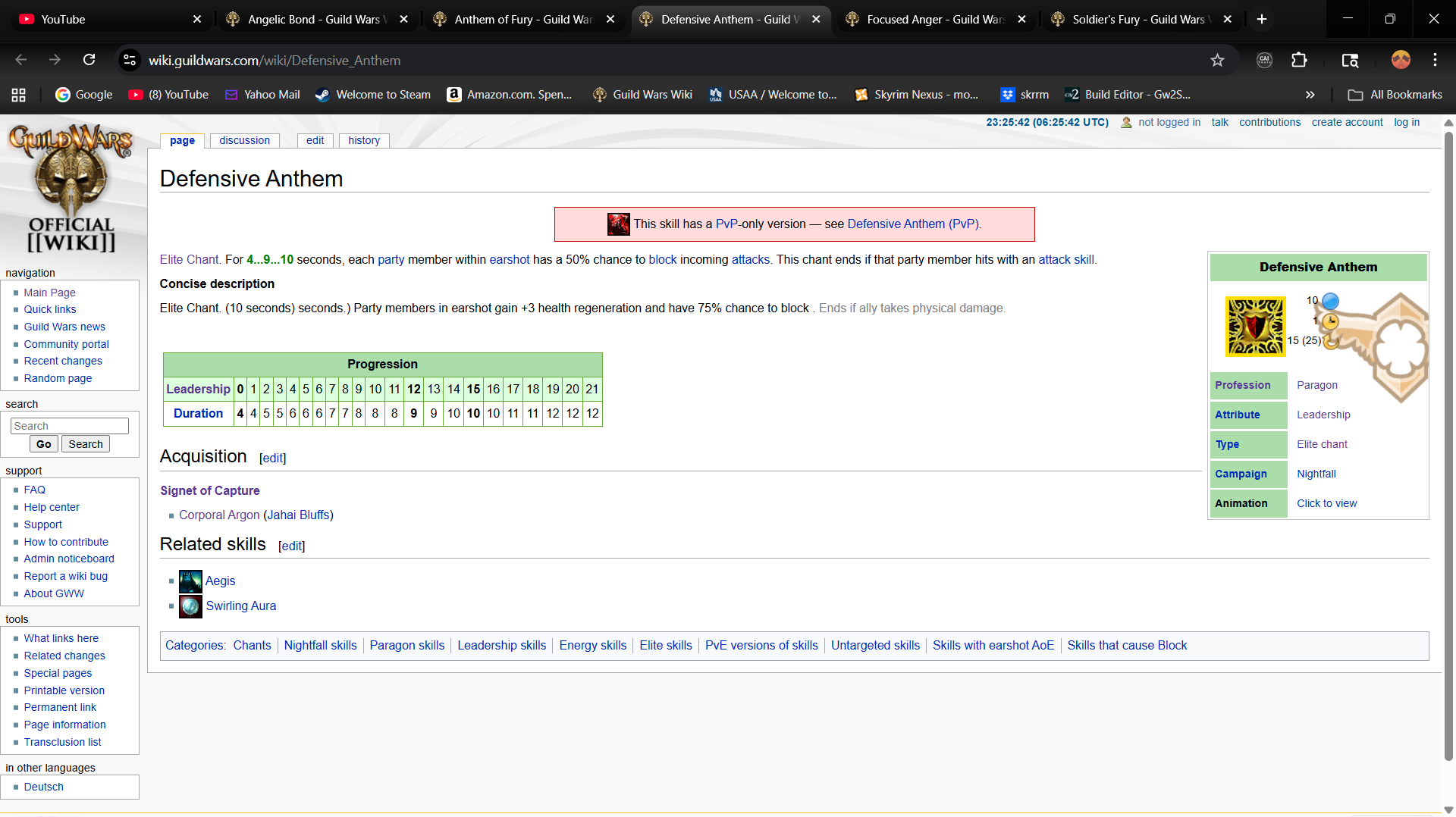Click create account link
This screenshot has width=1456, height=817.
[x=1347, y=122]
